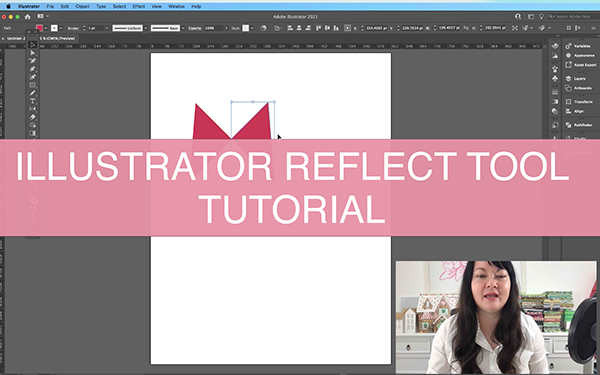Open the Symbols panel club icon

pyautogui.click(x=555, y=78)
